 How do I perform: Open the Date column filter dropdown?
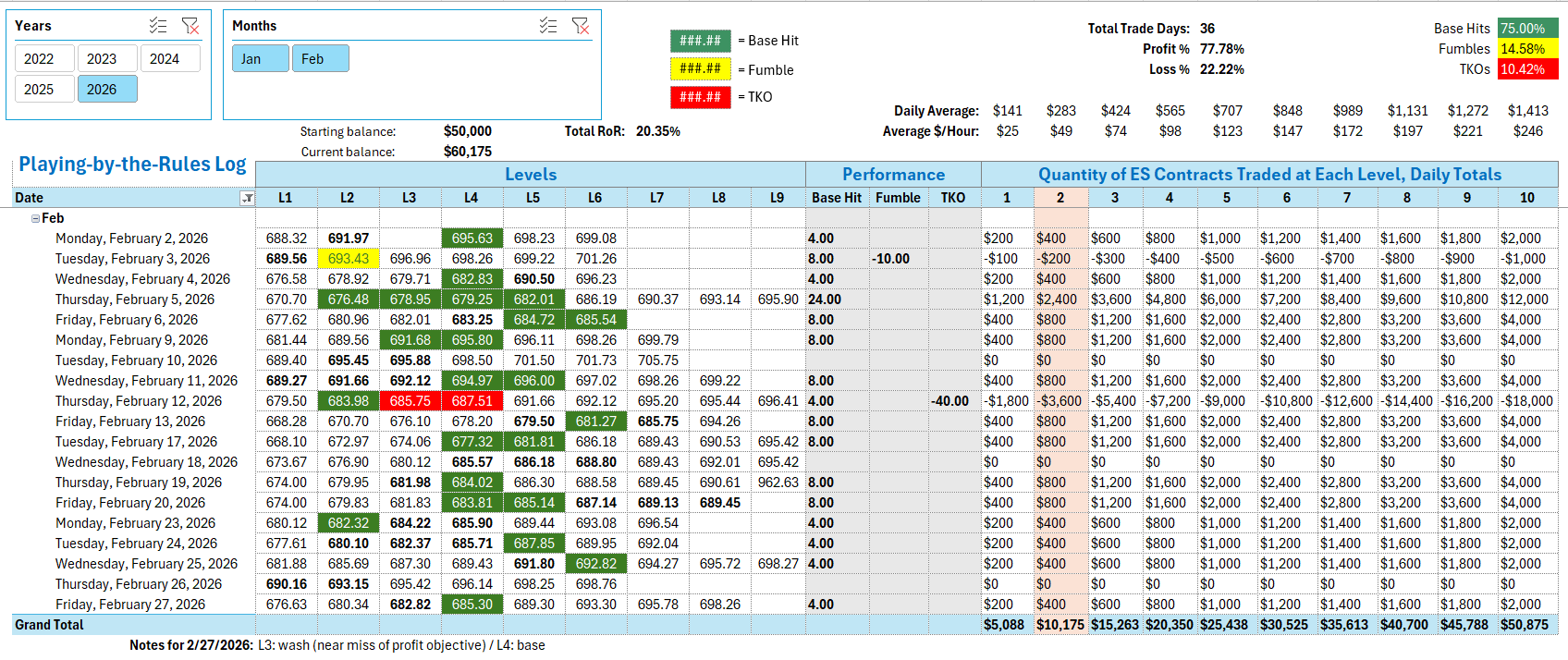247,198
